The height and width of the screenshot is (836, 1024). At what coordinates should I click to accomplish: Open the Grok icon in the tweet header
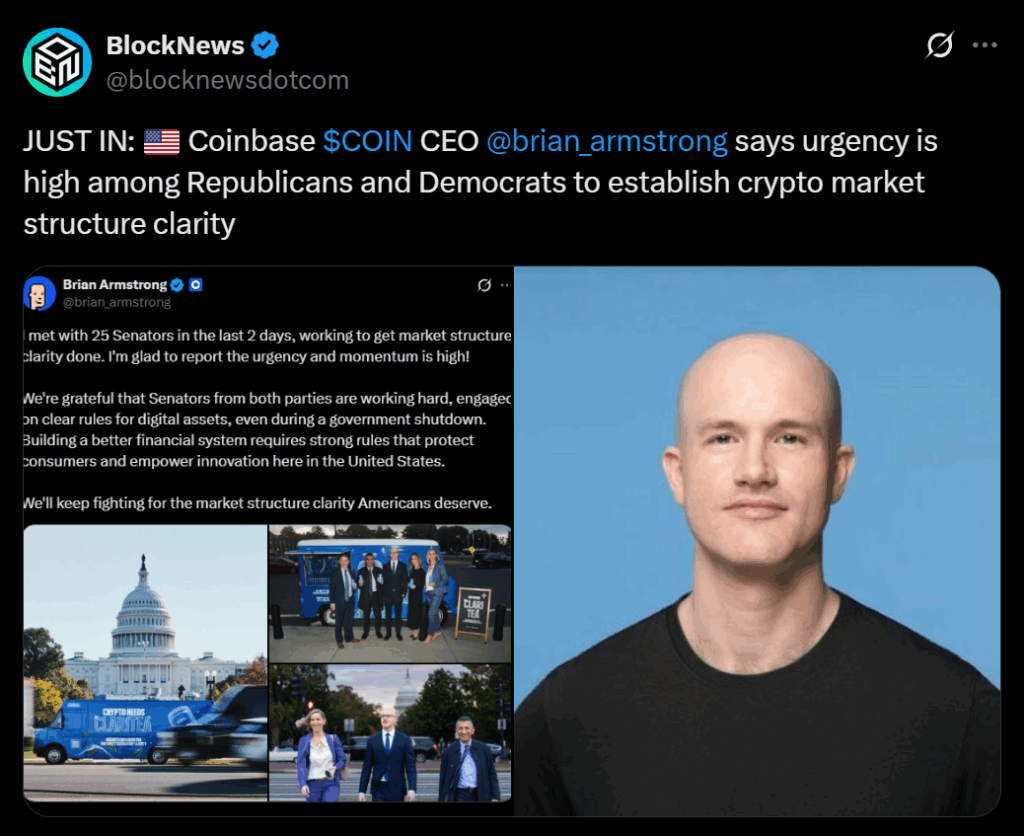[x=940, y=45]
